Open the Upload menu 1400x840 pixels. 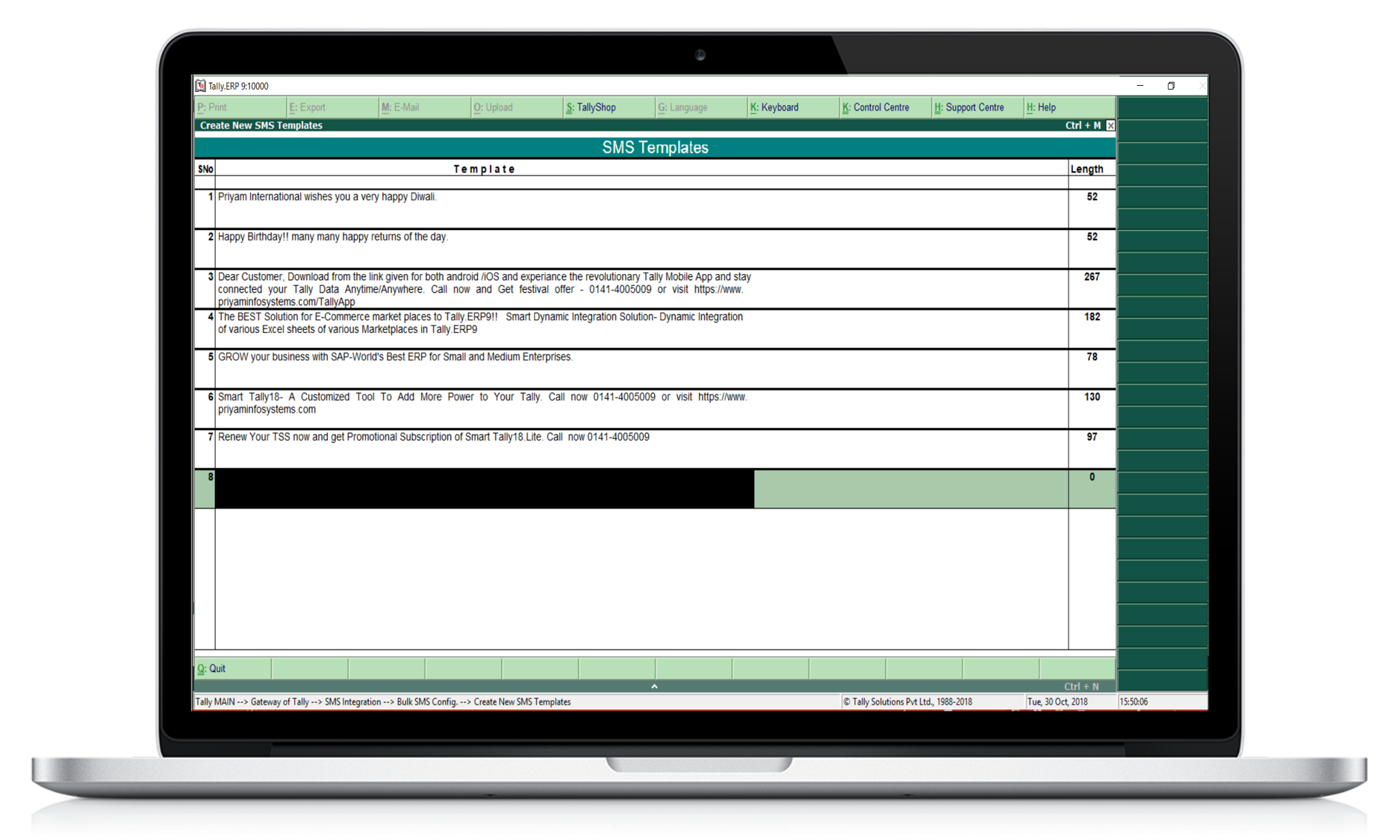tap(517, 108)
